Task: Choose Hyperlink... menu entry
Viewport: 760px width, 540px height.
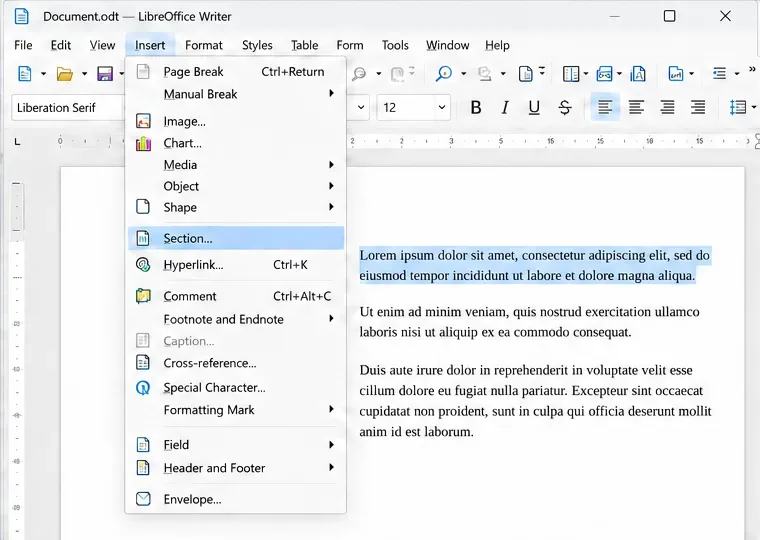Action: click(236, 265)
